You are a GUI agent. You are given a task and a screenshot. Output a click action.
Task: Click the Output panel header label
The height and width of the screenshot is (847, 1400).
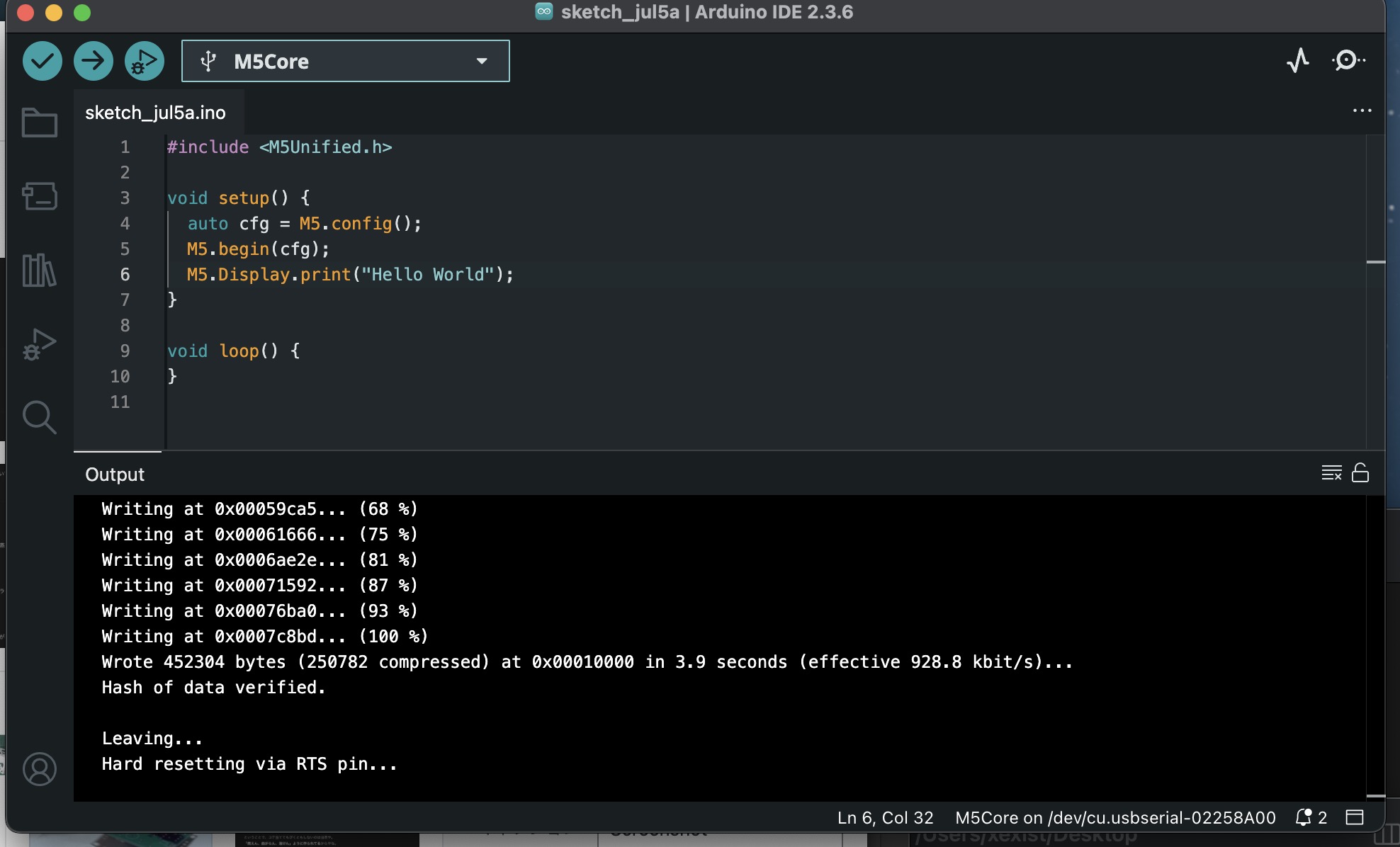point(115,474)
